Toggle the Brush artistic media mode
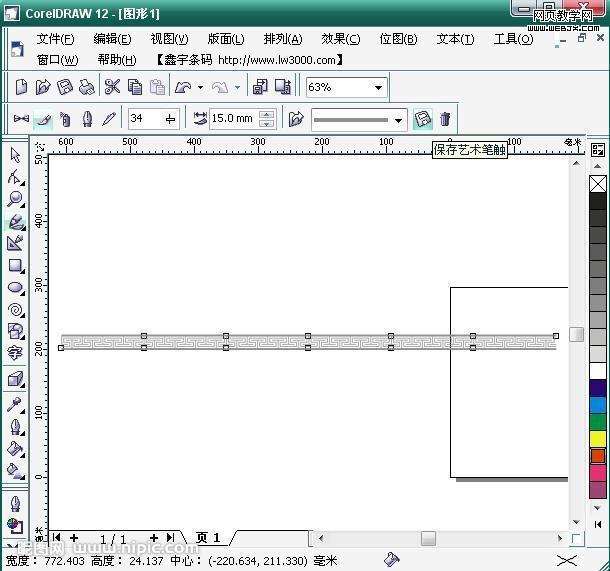Image resolution: width=610 pixels, height=571 pixels. click(x=43, y=119)
